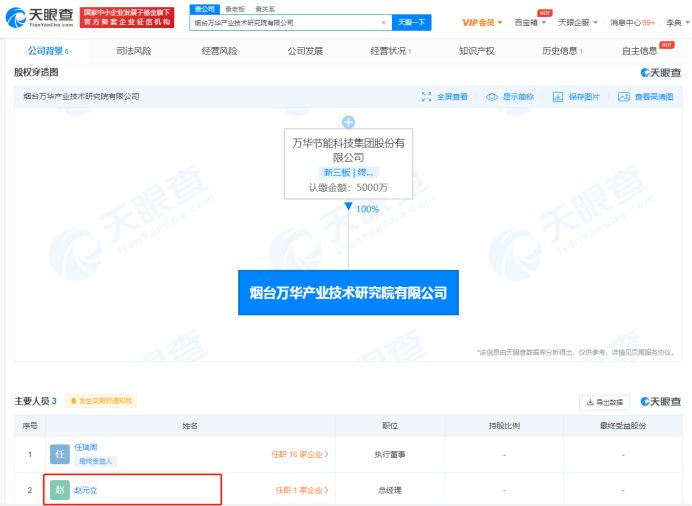Click the 保存图片 download icon

point(558,97)
